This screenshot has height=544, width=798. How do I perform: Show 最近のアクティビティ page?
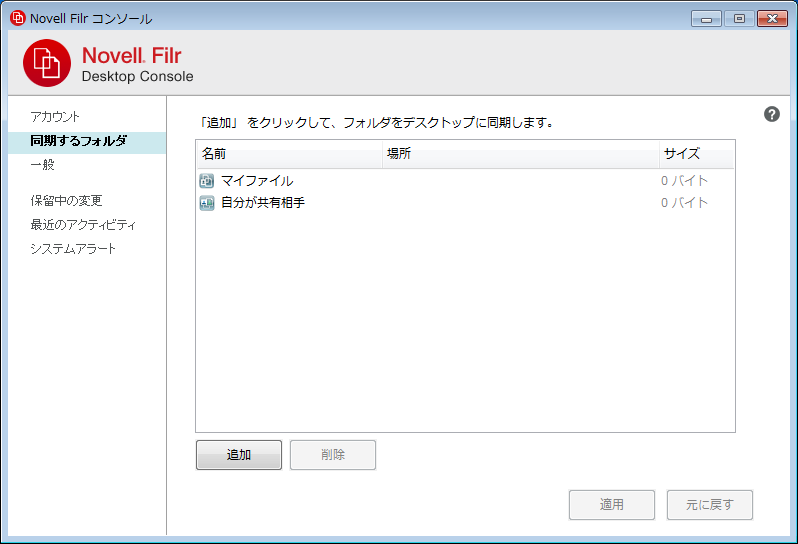click(82, 225)
